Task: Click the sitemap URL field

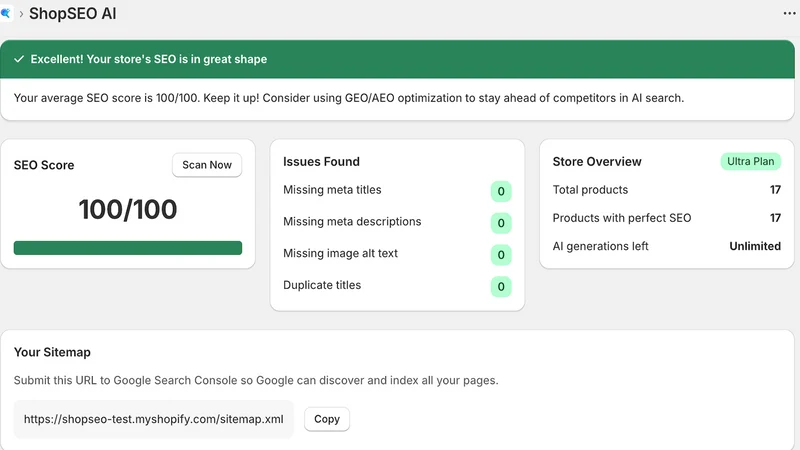Action: pyautogui.click(x=154, y=419)
